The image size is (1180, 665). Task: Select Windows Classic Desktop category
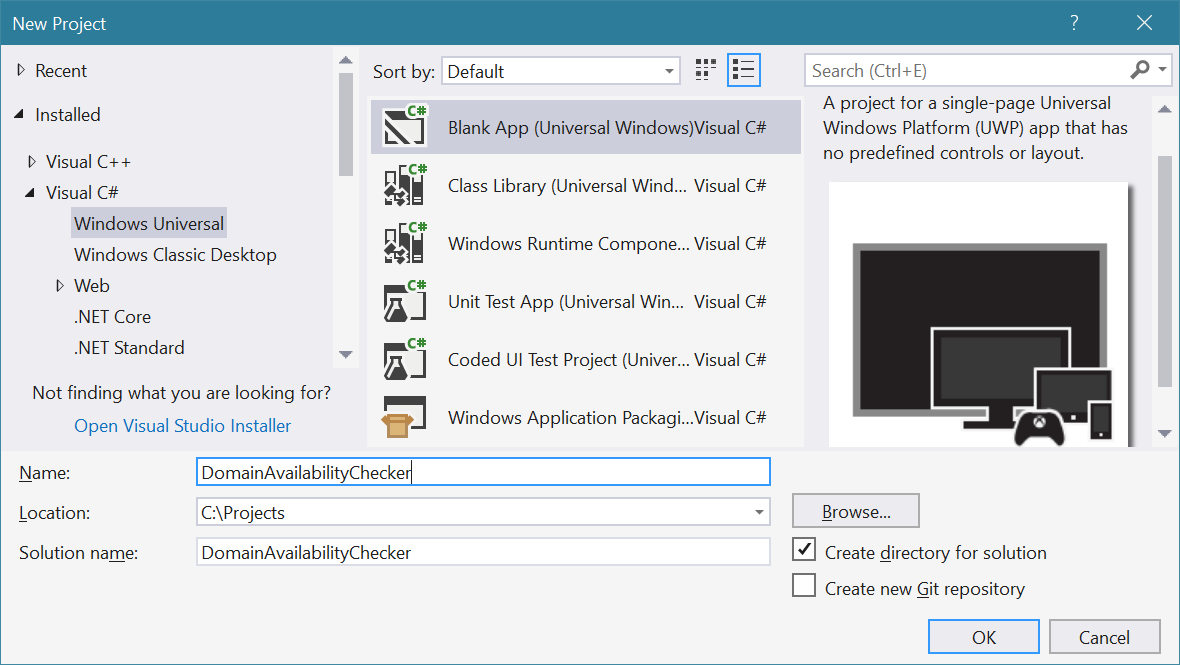click(175, 255)
